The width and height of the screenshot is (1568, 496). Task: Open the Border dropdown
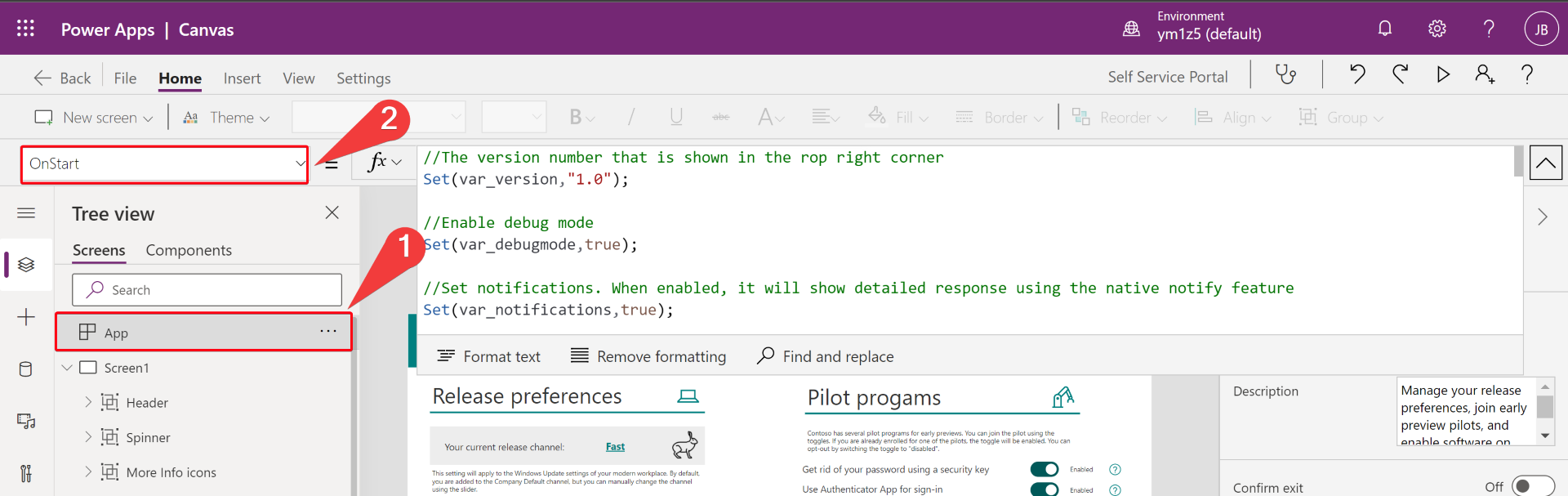[1000, 117]
